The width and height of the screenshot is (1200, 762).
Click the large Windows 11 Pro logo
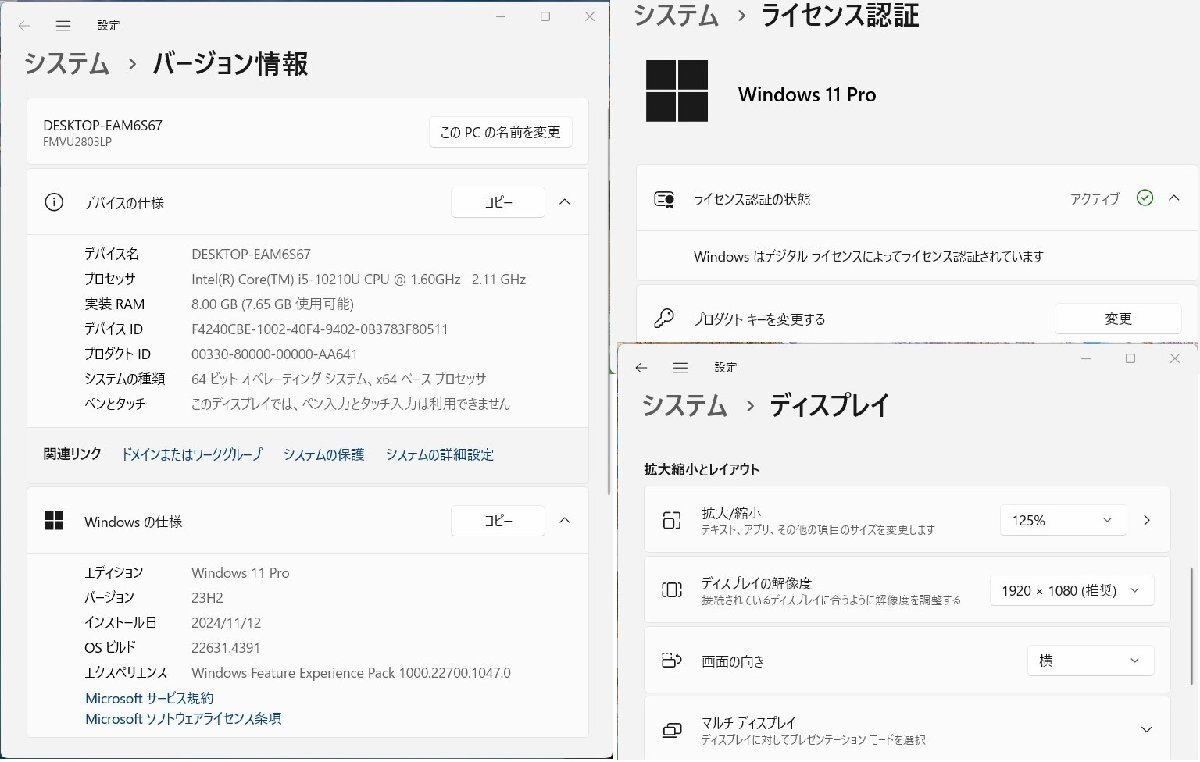677,91
